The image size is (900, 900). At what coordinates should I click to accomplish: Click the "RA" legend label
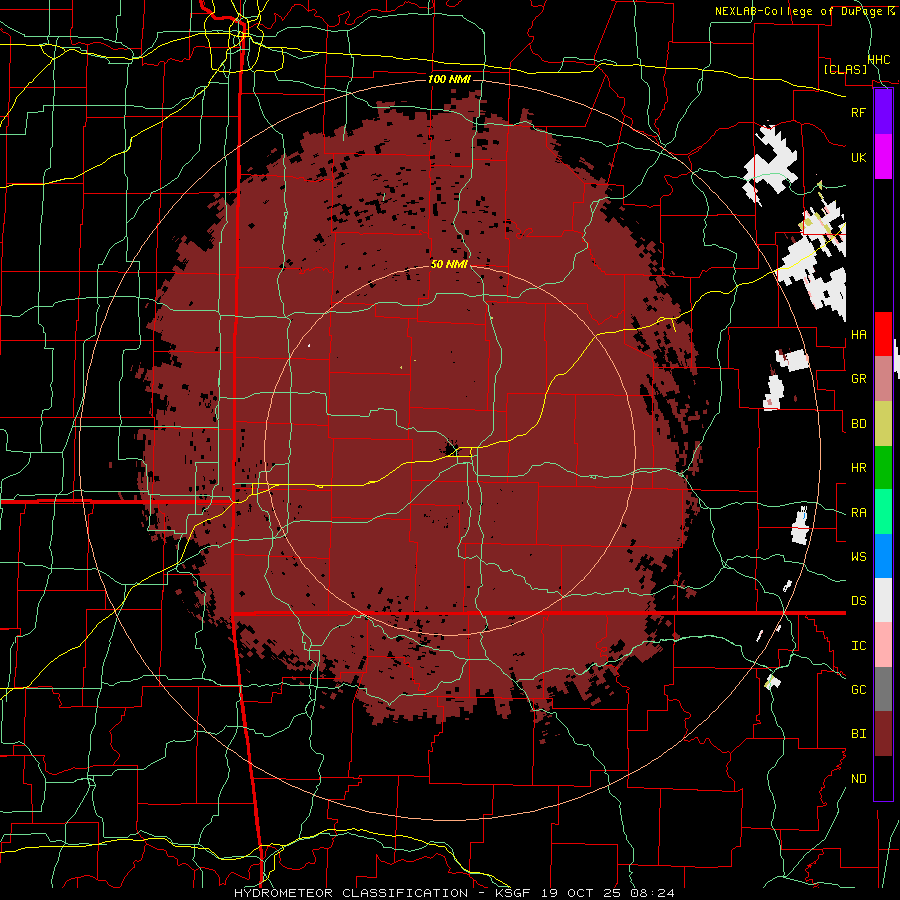point(858,513)
